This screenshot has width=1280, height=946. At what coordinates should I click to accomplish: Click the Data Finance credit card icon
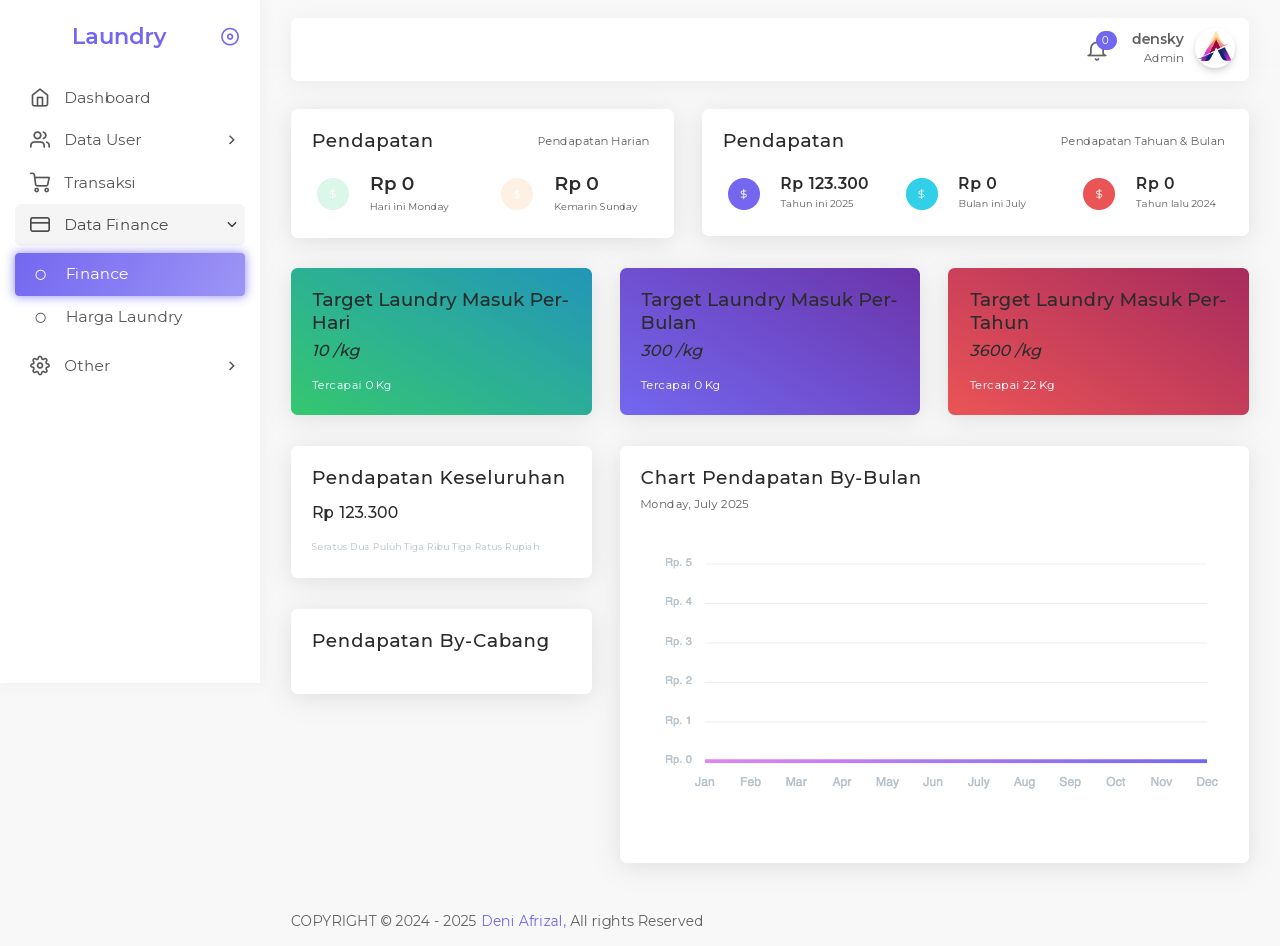coord(40,225)
